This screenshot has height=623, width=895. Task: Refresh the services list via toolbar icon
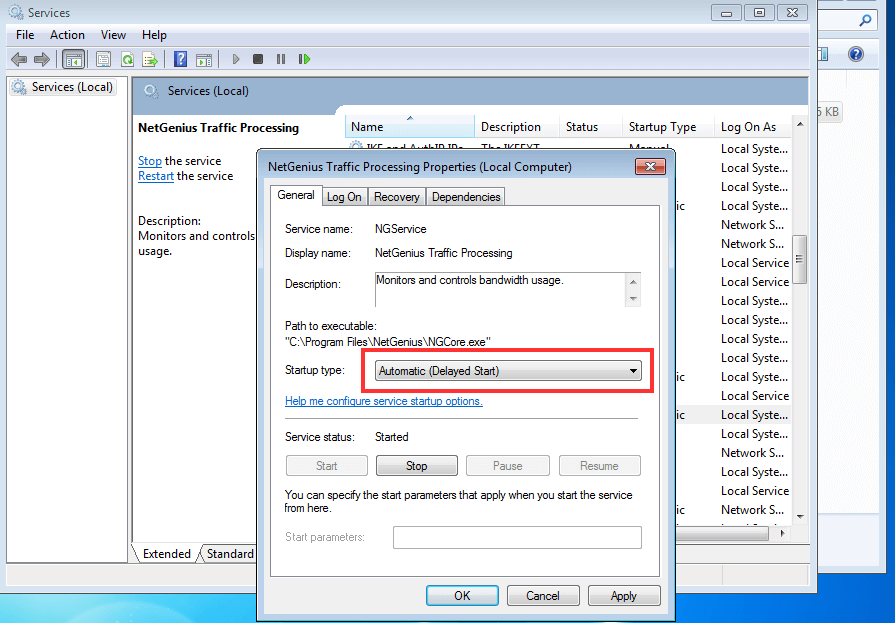[127, 59]
